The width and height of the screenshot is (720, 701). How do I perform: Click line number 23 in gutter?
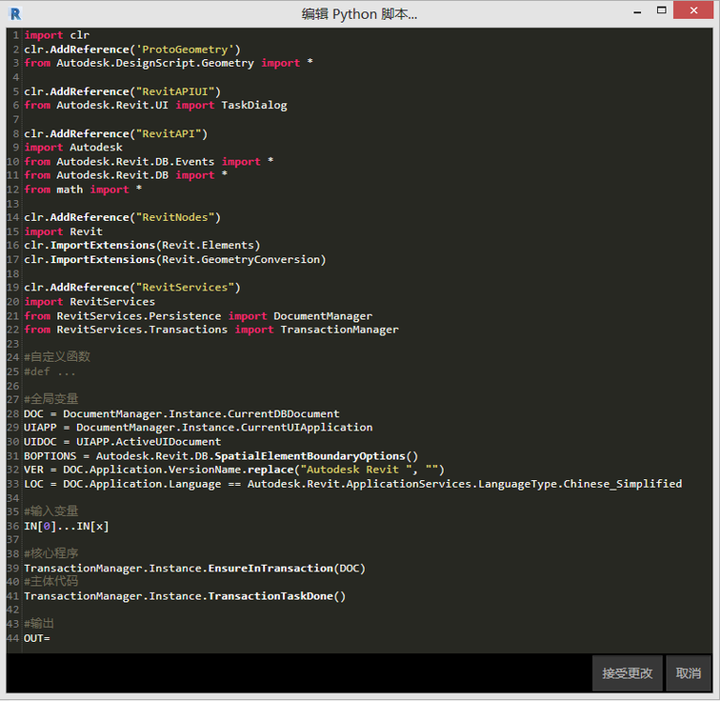(13, 344)
